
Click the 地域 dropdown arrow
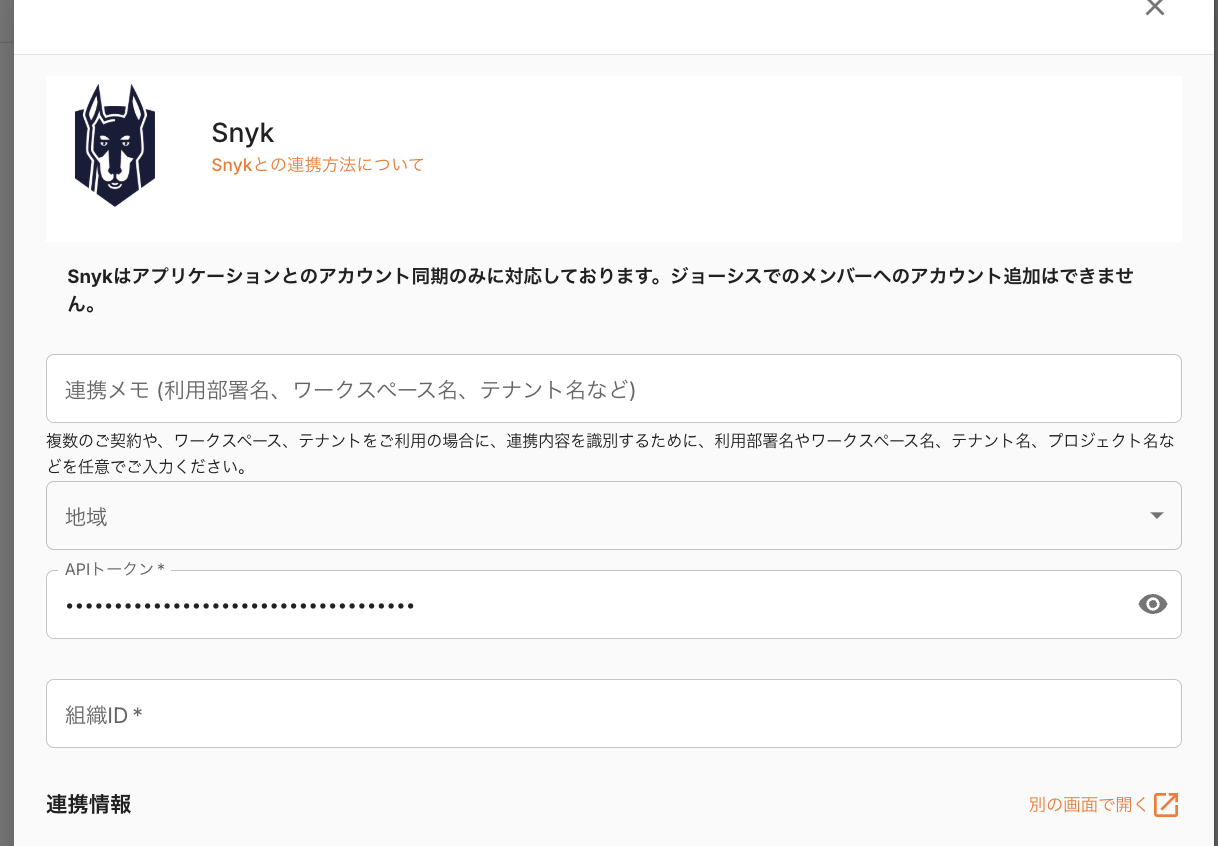tap(1157, 516)
